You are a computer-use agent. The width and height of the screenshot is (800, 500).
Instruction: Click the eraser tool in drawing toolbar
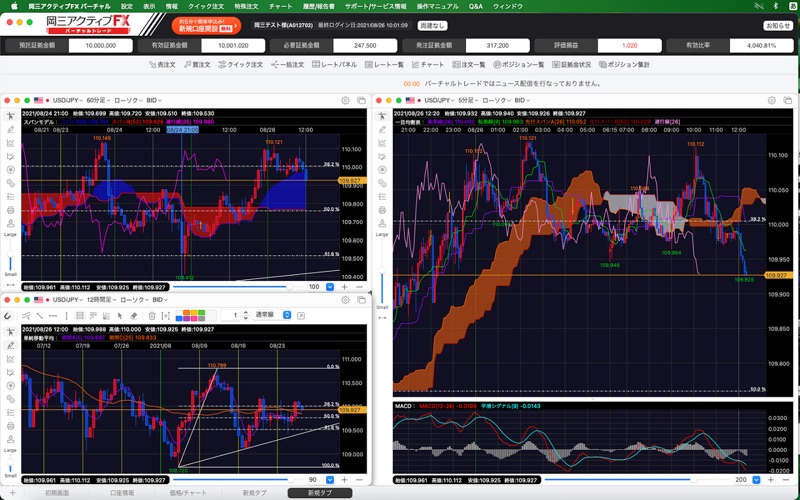[135, 315]
